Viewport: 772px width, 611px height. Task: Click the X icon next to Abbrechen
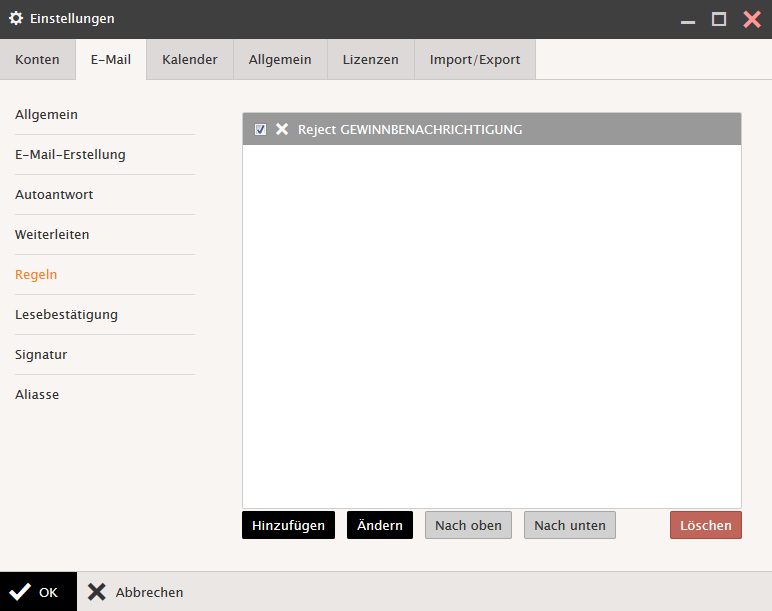tap(96, 592)
